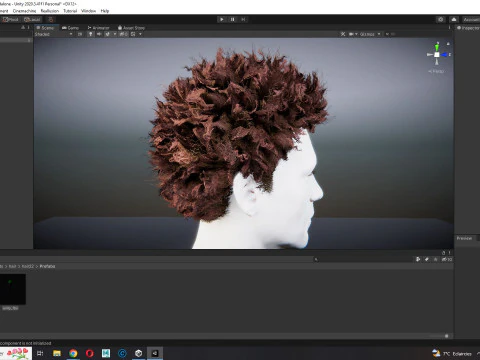Image resolution: width=480 pixels, height=360 pixels.
Task: Toggle scene lighting lightbulb icon
Action: click(90, 34)
